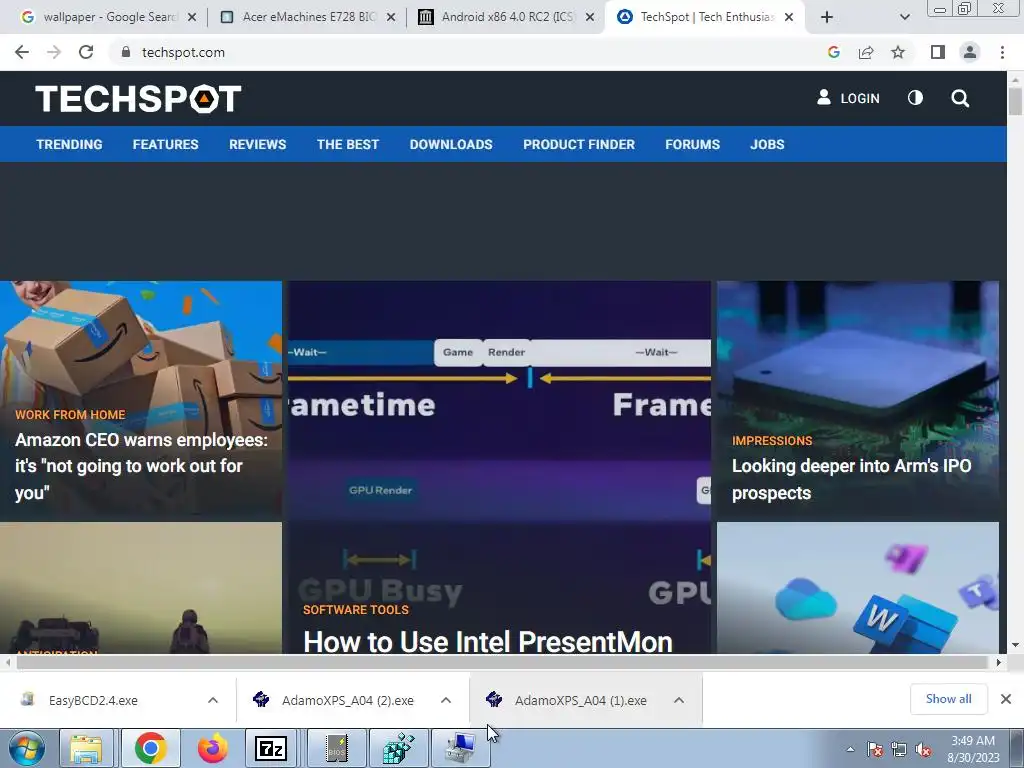Click the scroll right arrow on the page
Image resolution: width=1024 pixels, height=768 pixels.
point(999,662)
